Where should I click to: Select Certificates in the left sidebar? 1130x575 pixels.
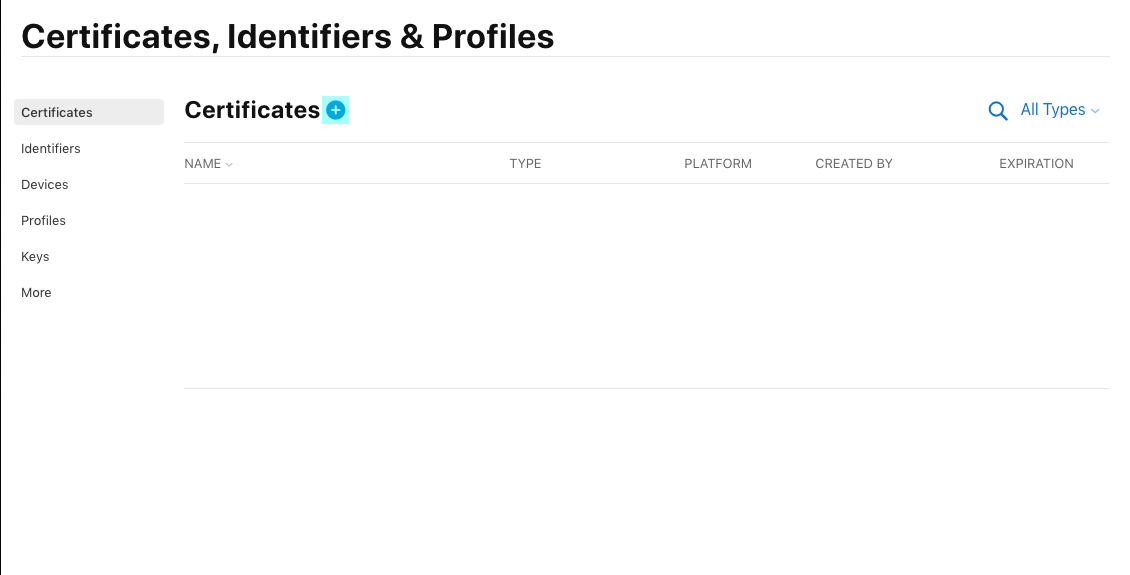pos(57,112)
